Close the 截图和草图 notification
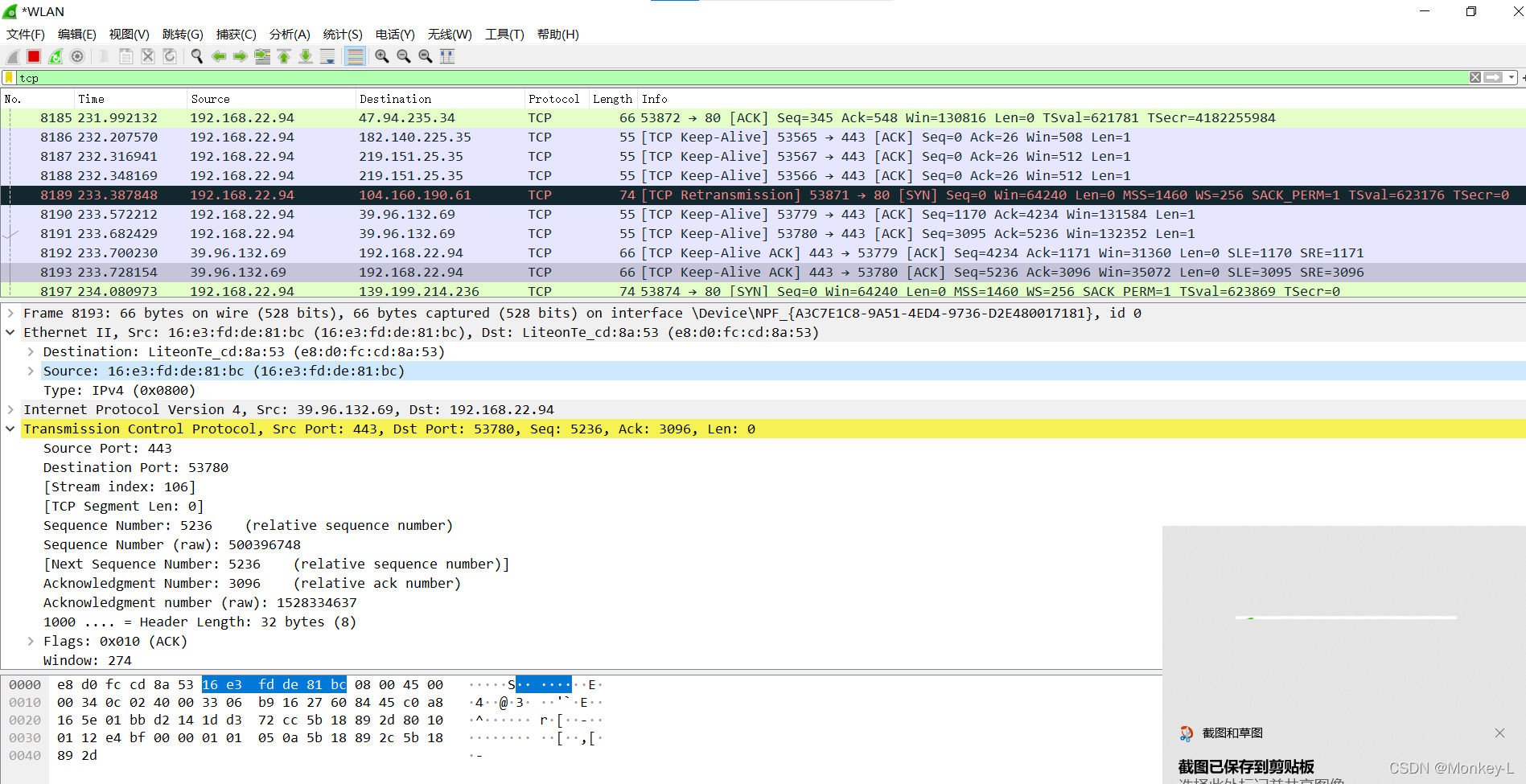Viewport: 1526px width, 784px height. tap(1499, 733)
